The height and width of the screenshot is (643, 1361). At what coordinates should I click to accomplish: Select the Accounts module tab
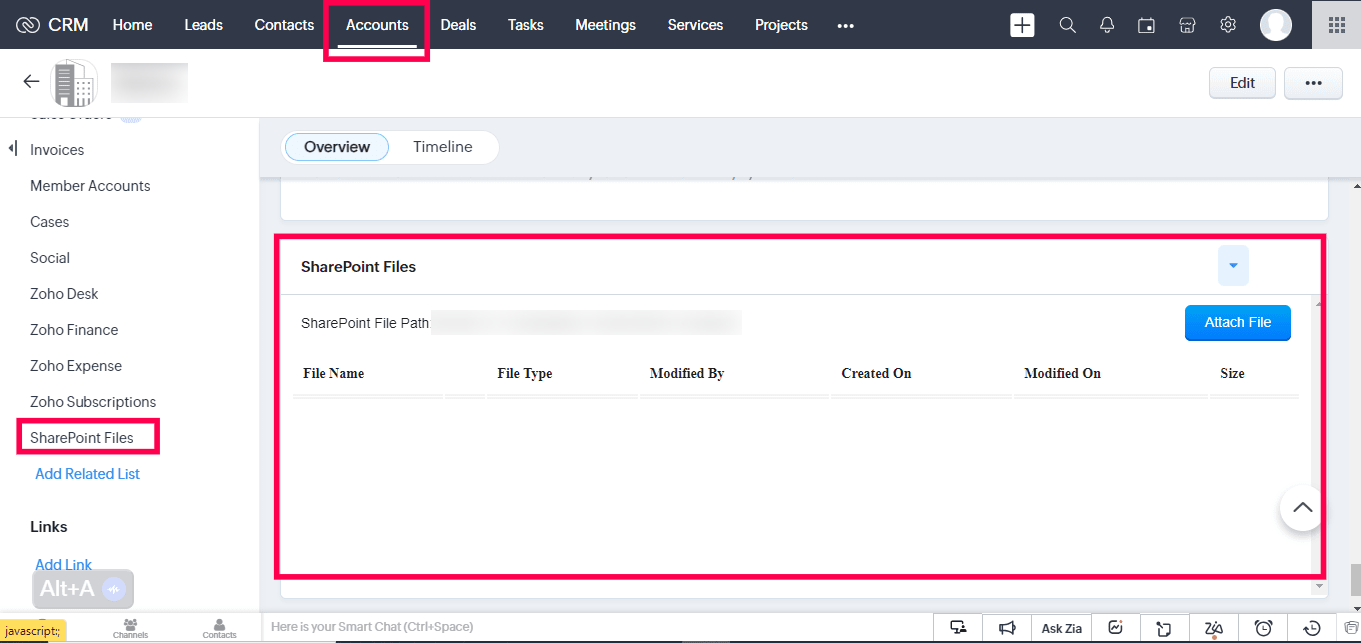click(377, 25)
